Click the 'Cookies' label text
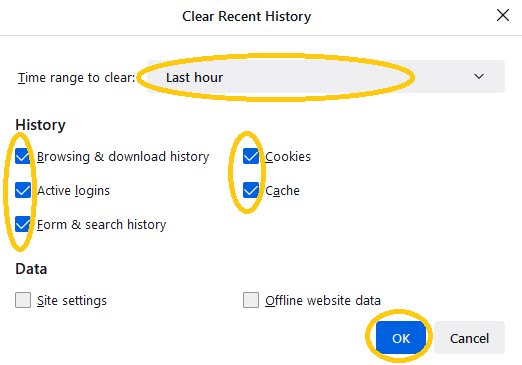522x365 pixels. (x=288, y=157)
